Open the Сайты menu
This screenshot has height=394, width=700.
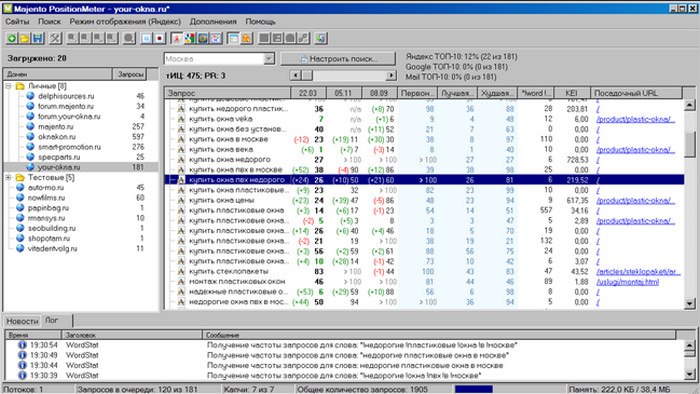pyautogui.click(x=17, y=21)
